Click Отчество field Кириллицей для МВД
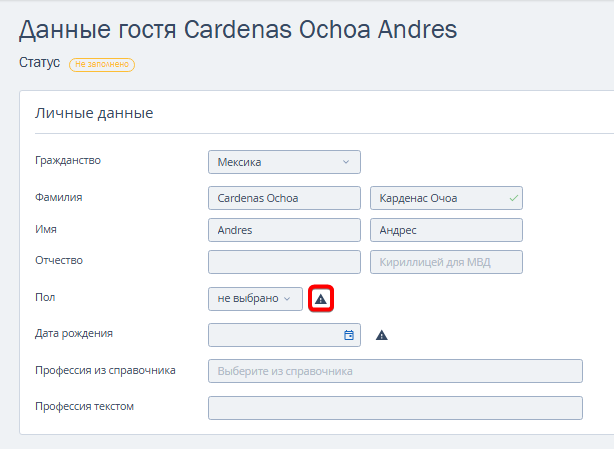The image size is (614, 449). click(x=446, y=262)
